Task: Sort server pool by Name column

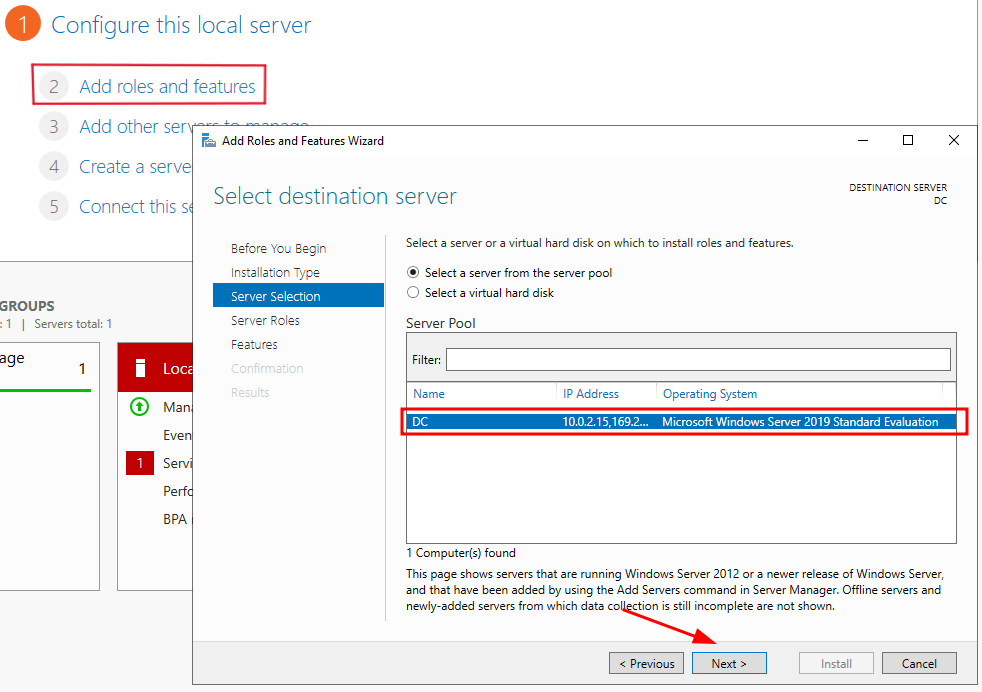Action: coord(429,394)
